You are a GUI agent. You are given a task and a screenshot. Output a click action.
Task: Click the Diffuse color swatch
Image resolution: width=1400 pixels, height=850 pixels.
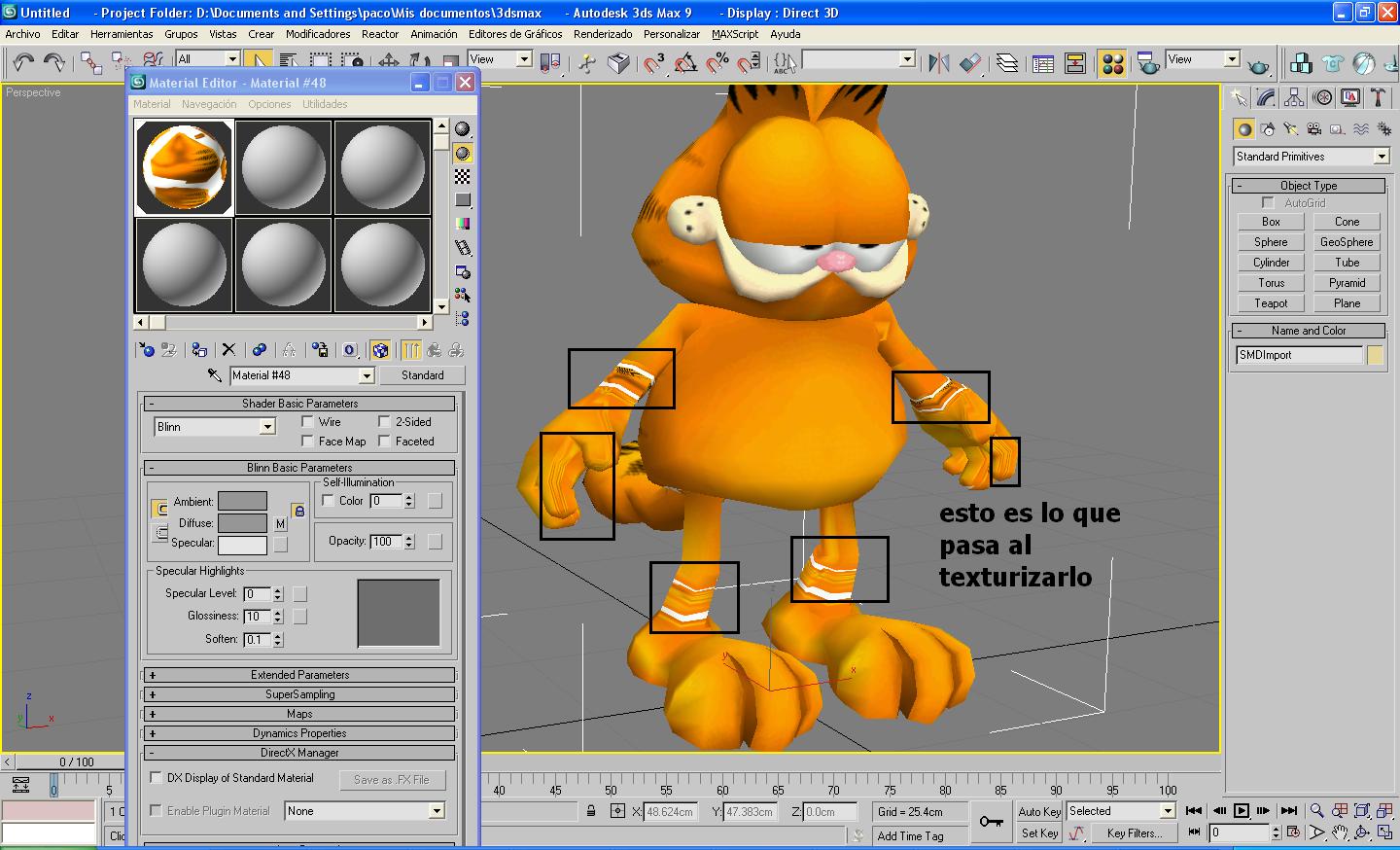(x=242, y=523)
